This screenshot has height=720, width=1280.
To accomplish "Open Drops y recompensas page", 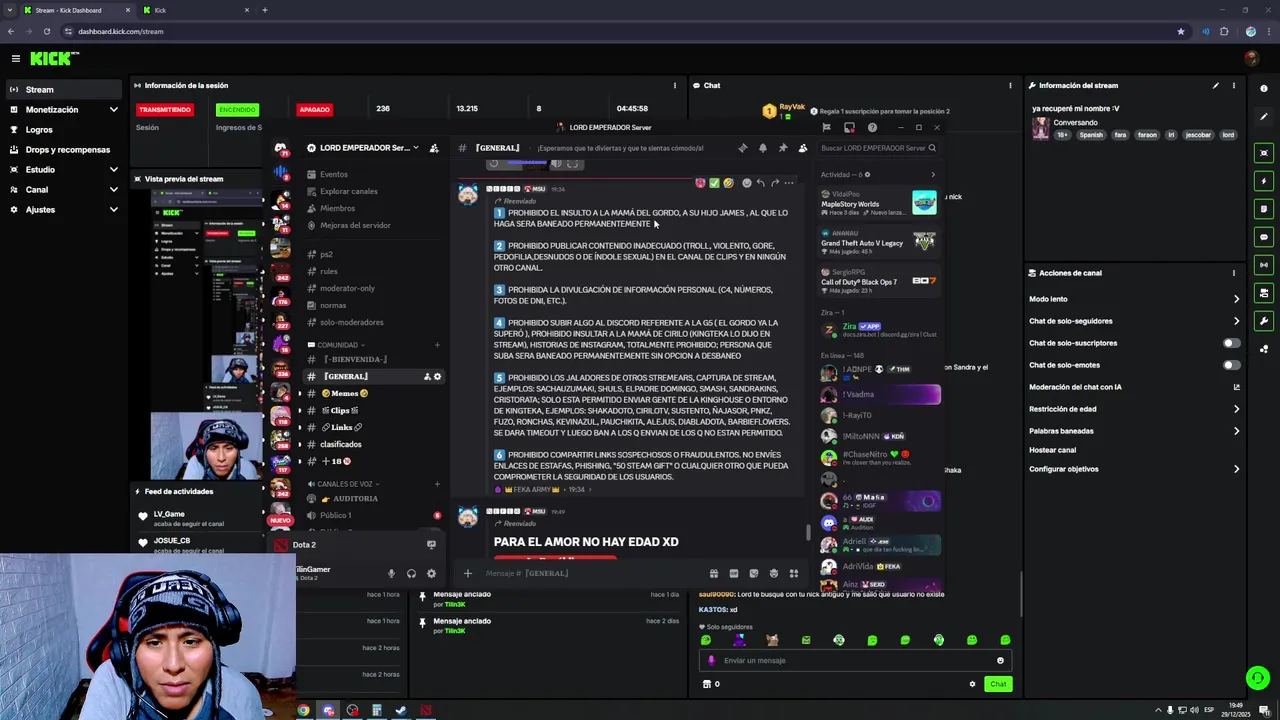I will (x=62, y=150).
